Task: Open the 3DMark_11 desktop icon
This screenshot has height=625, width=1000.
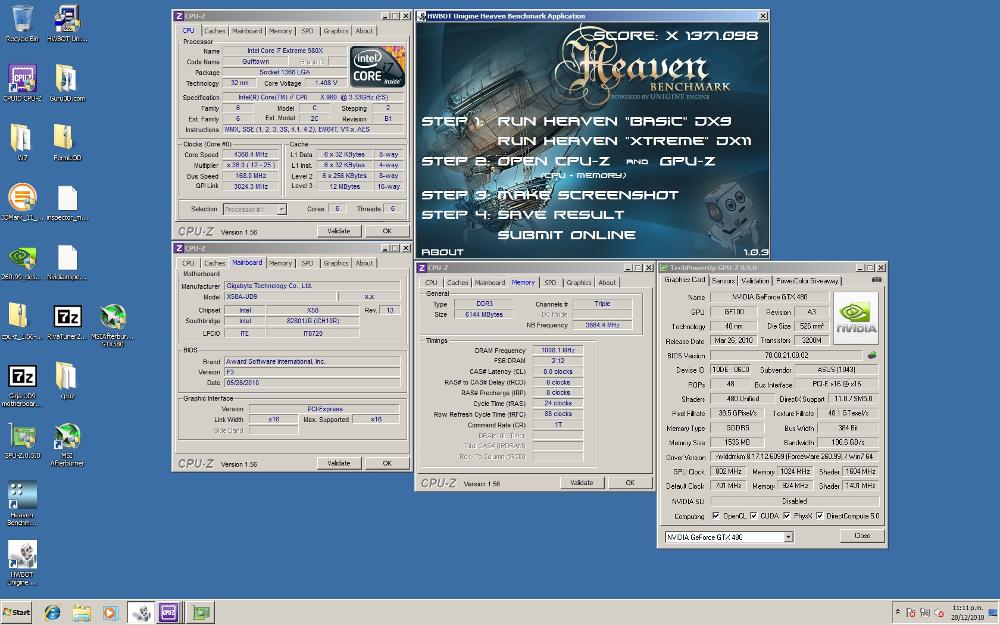Action: tap(22, 202)
